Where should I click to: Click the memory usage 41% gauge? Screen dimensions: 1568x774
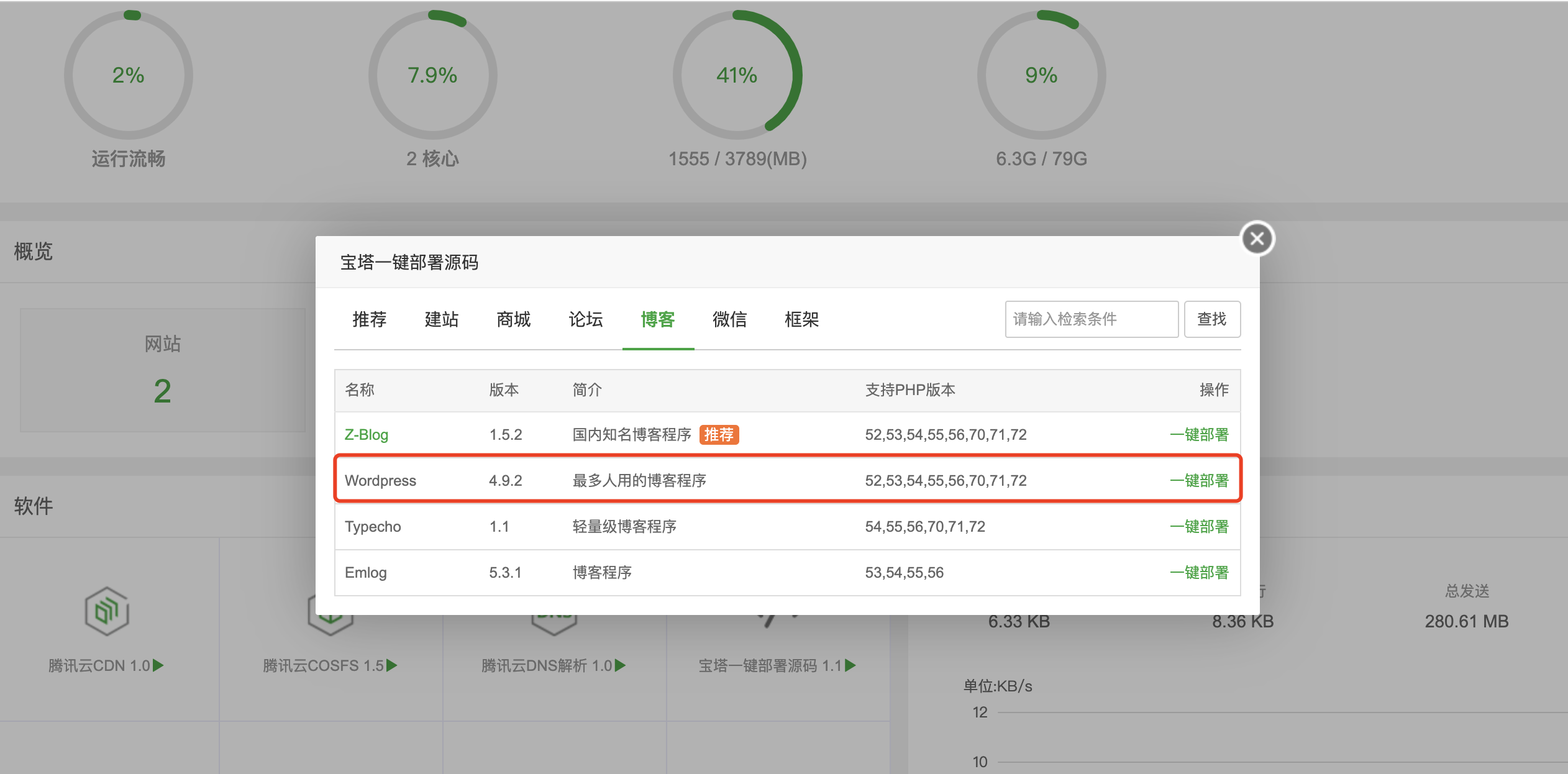(737, 75)
